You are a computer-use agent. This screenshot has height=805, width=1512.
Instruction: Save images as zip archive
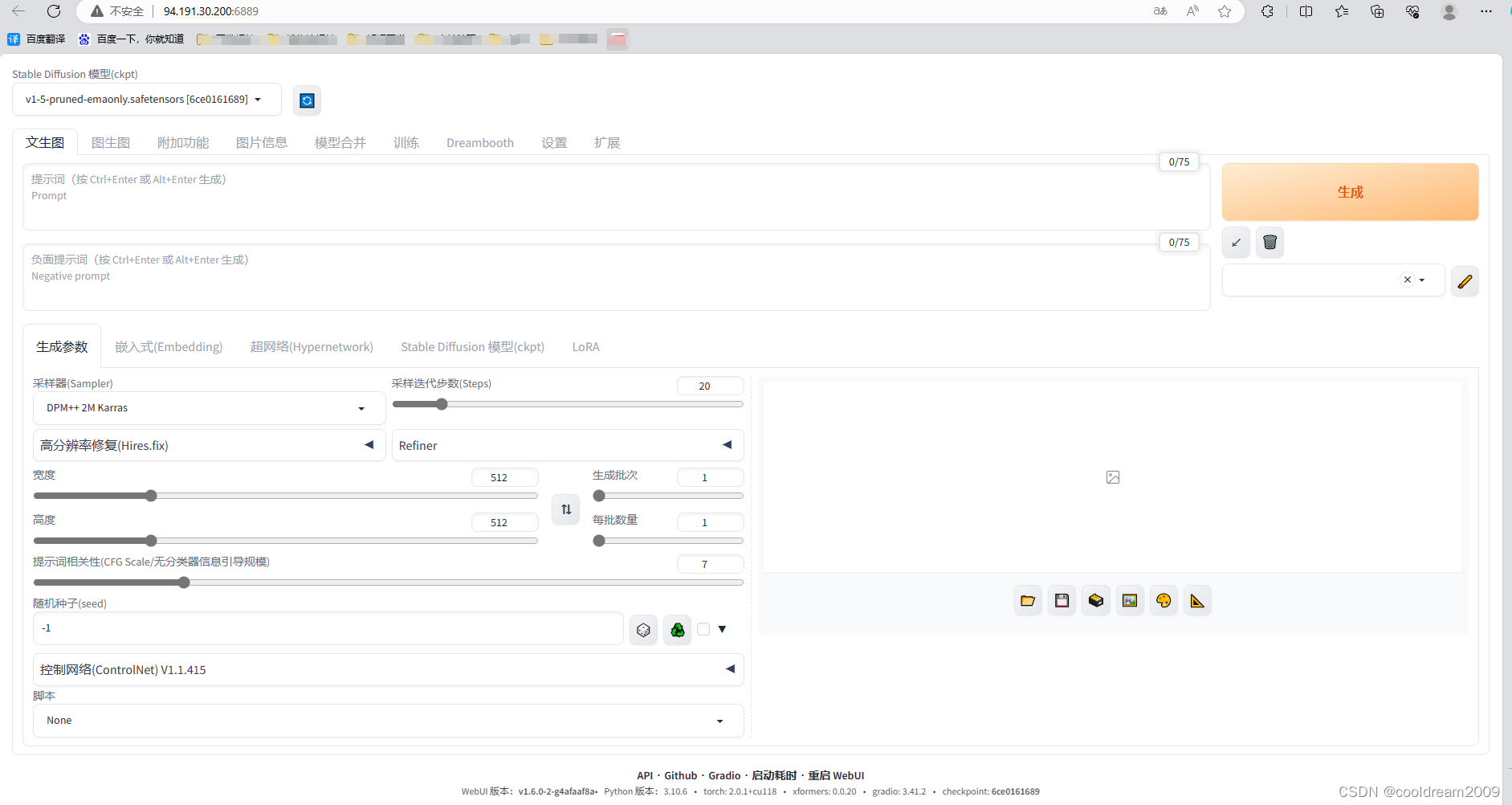[1096, 601]
